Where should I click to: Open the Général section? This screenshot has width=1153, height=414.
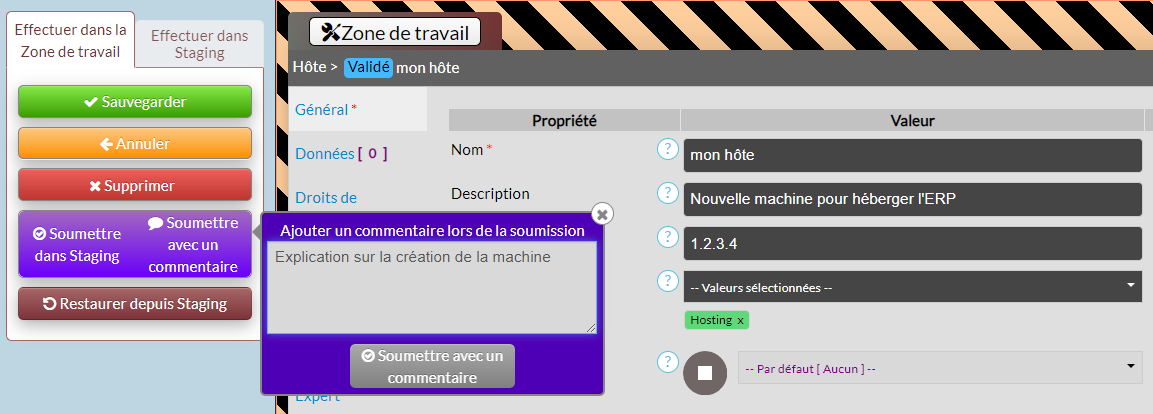321,109
